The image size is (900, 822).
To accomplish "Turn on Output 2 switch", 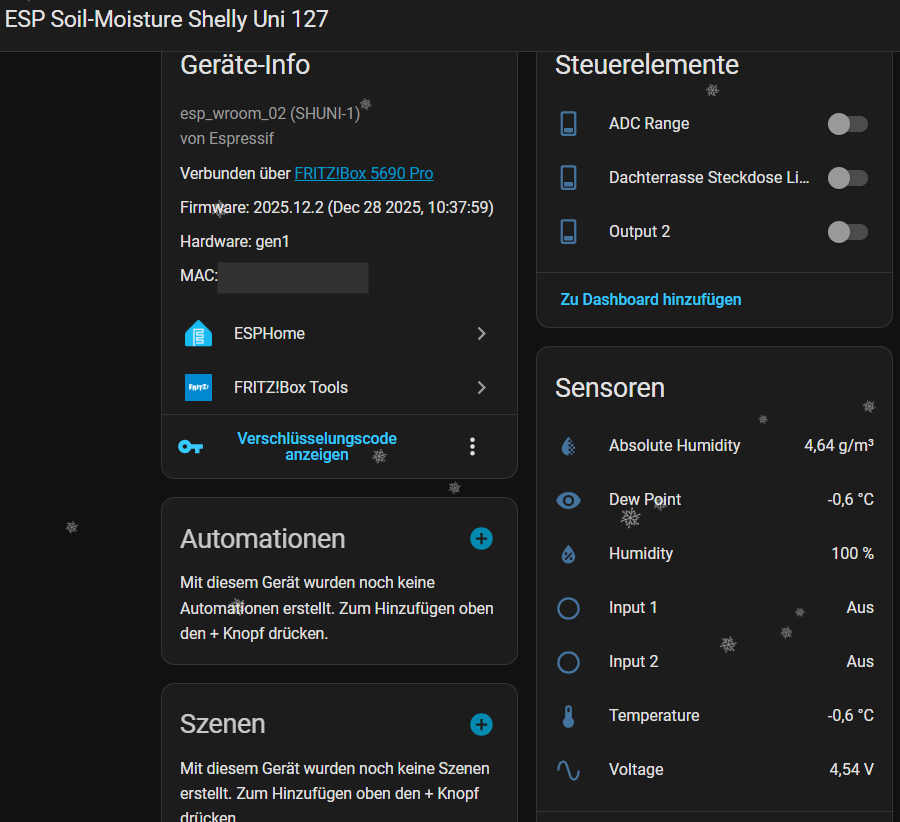I will (847, 232).
